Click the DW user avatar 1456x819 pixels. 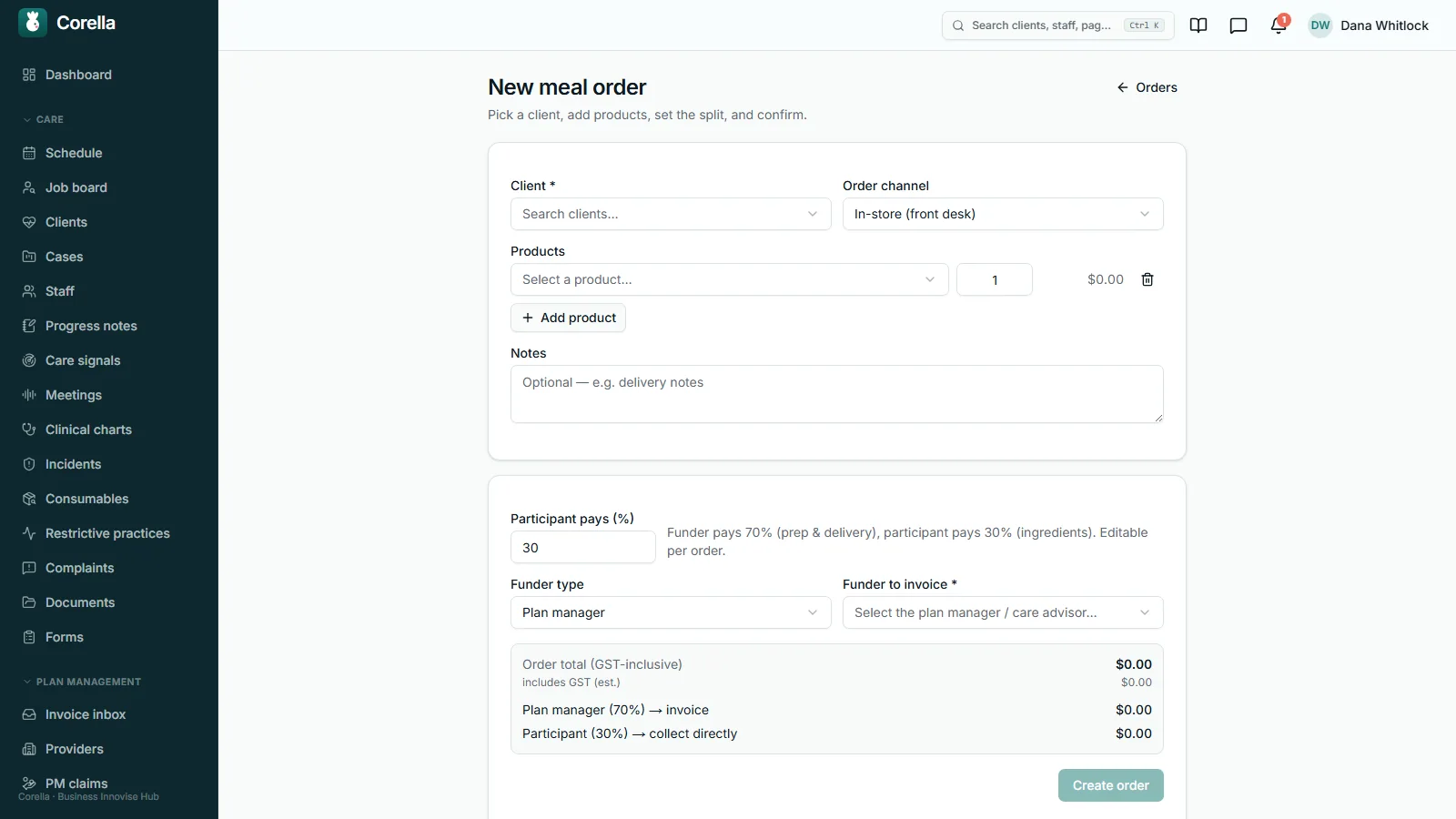pyautogui.click(x=1320, y=25)
